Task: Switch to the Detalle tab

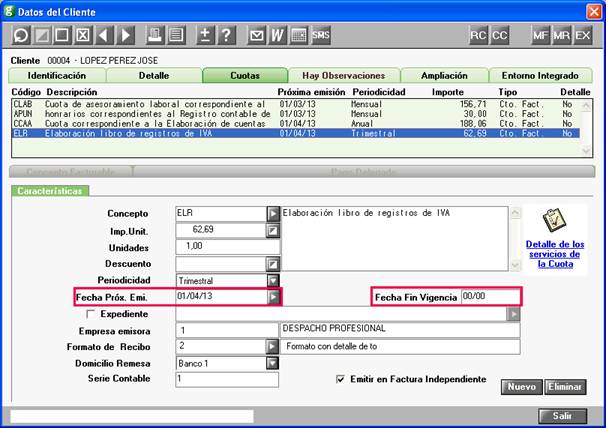Action: click(x=154, y=75)
